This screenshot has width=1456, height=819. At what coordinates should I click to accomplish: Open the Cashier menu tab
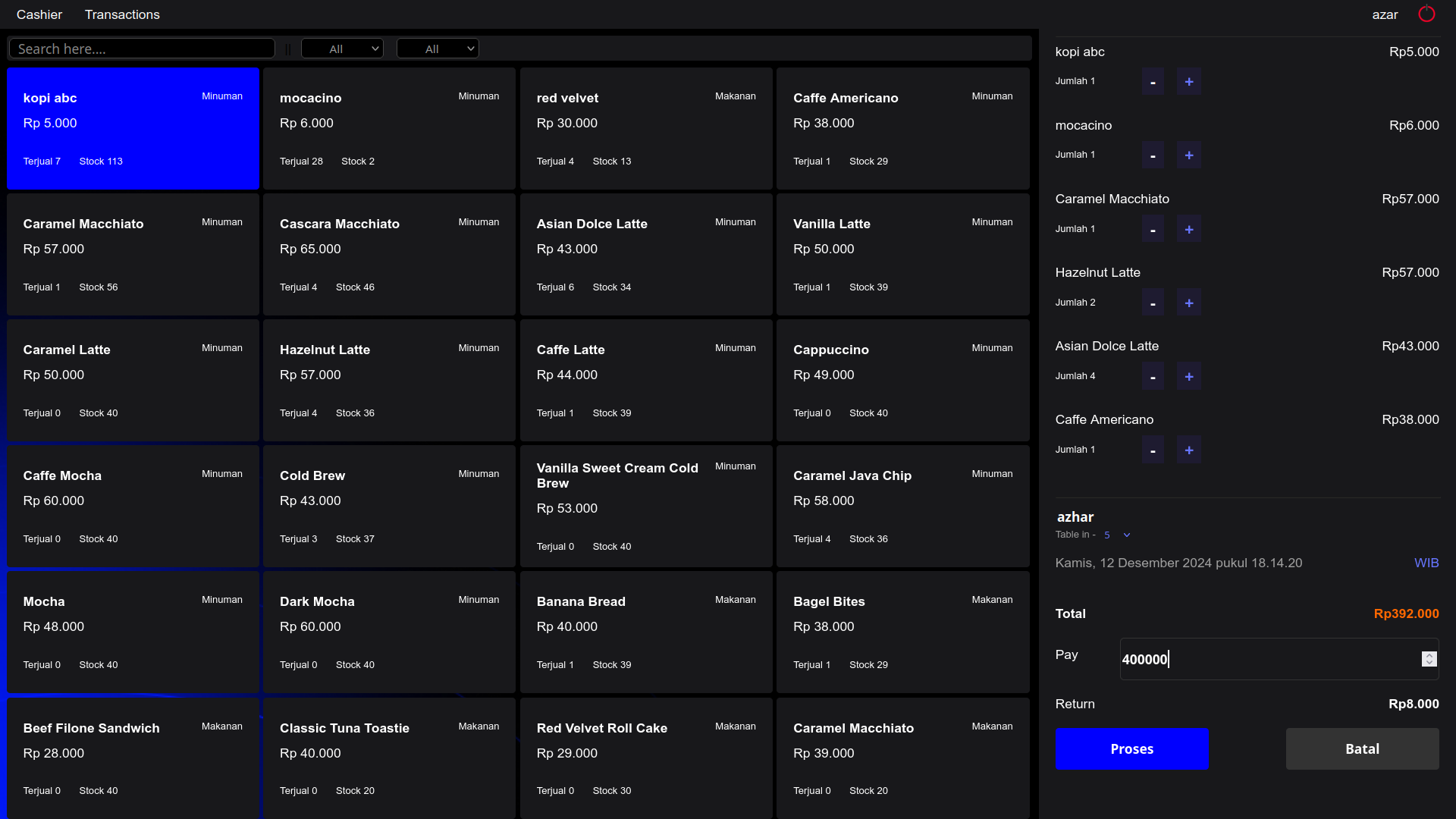[39, 14]
